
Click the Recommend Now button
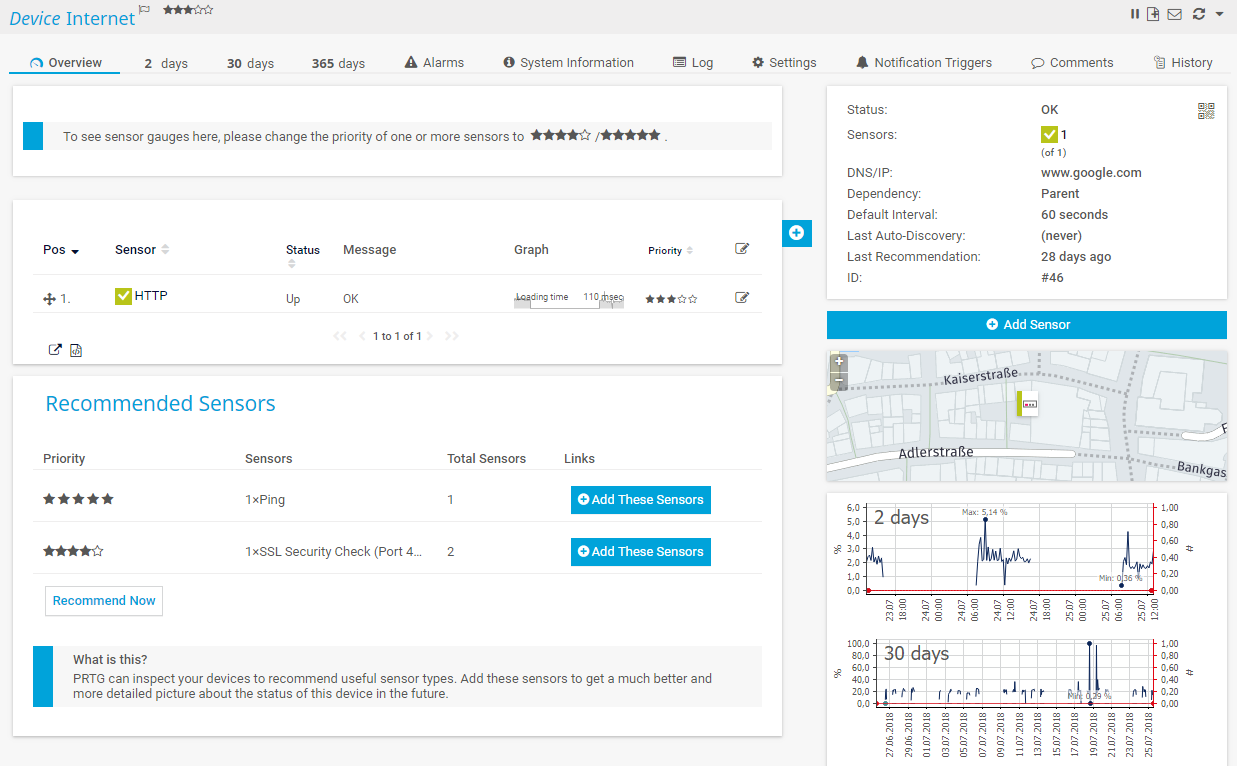(x=104, y=601)
